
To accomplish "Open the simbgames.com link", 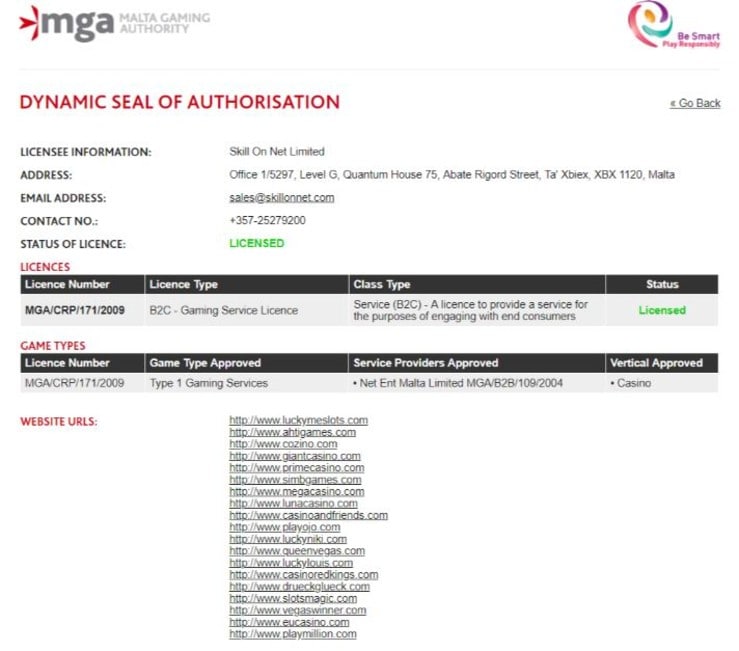I will [x=295, y=479].
